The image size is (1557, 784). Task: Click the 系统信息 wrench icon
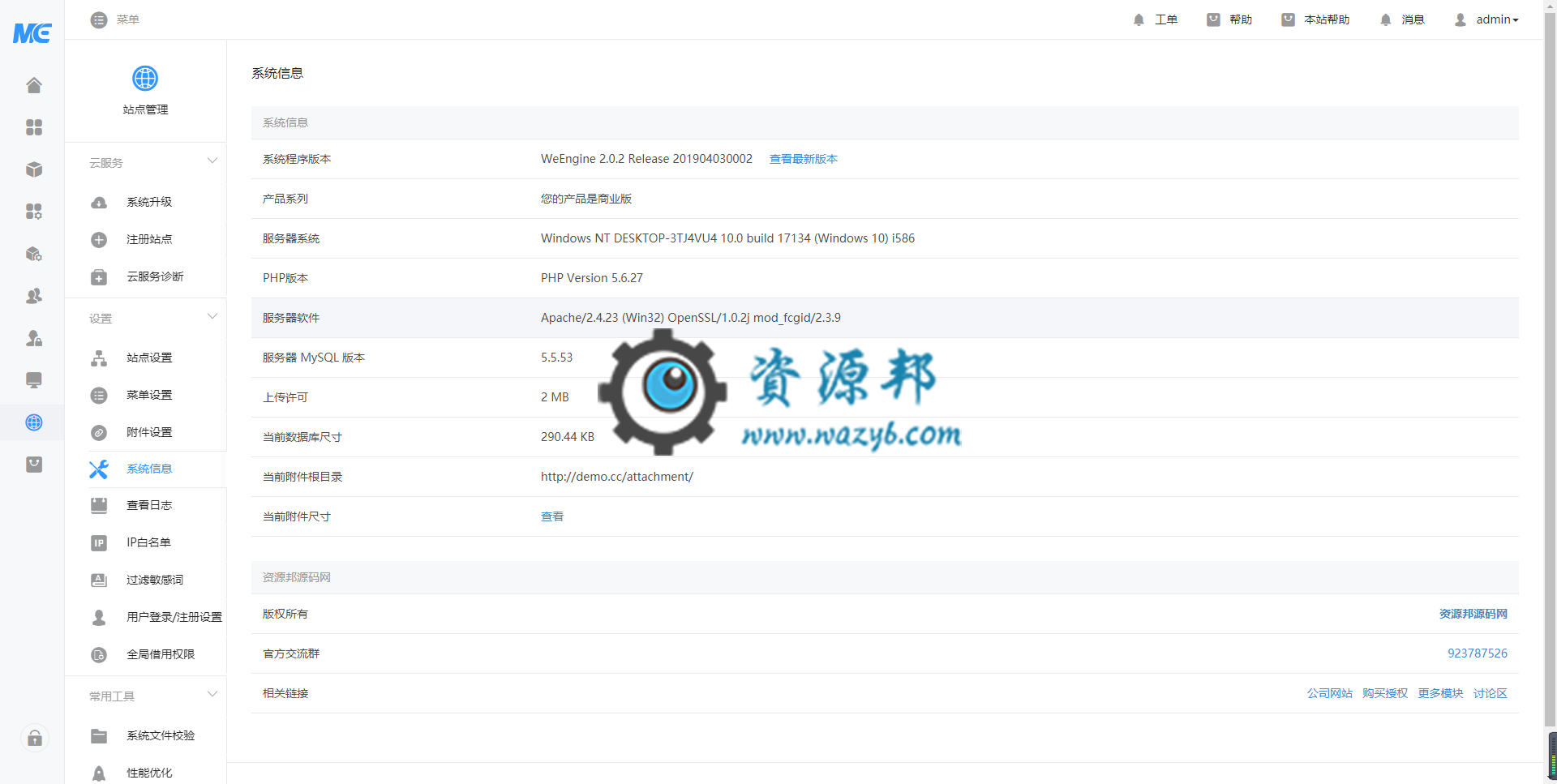pos(99,469)
